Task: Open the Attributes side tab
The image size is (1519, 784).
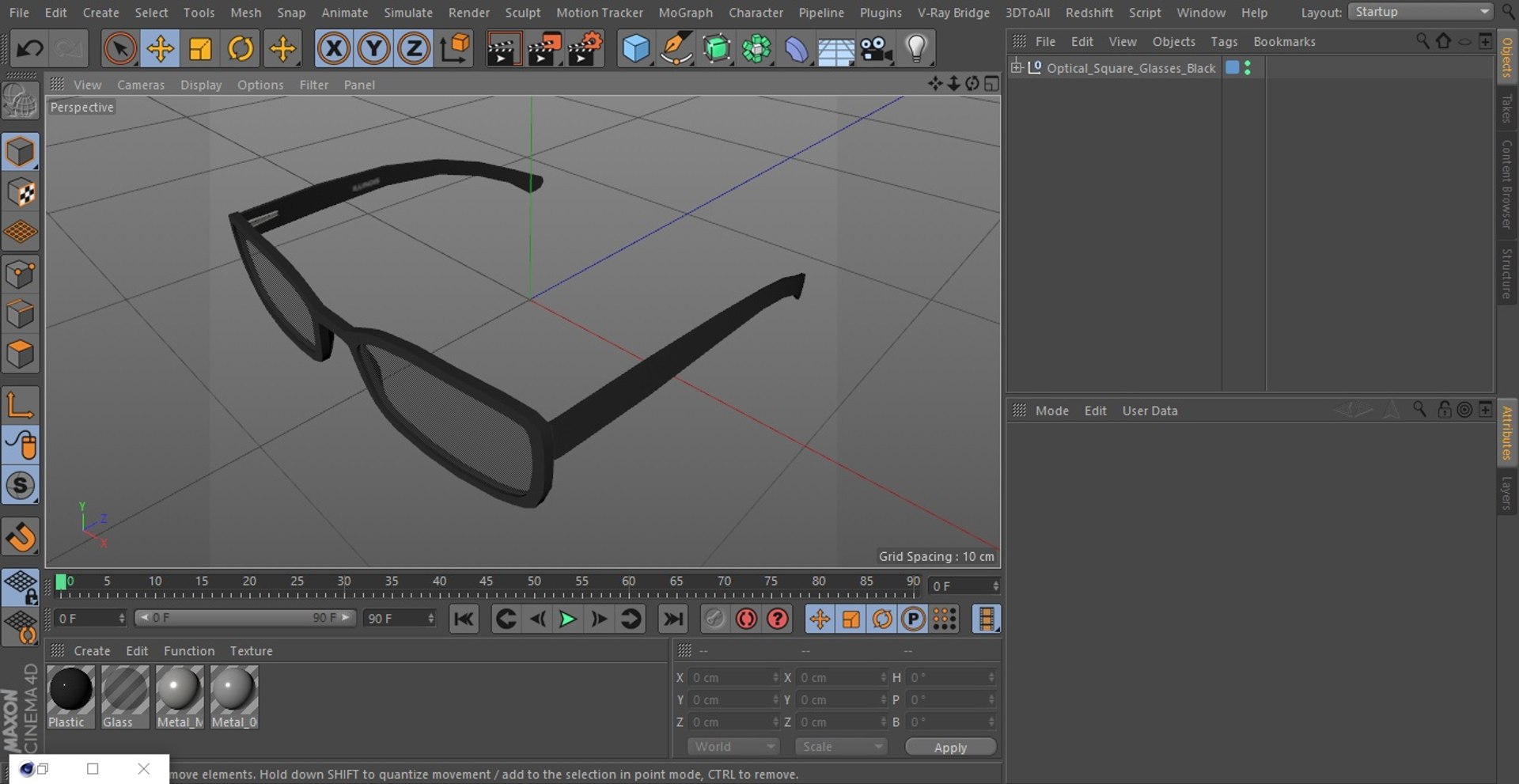Action: [1506, 433]
